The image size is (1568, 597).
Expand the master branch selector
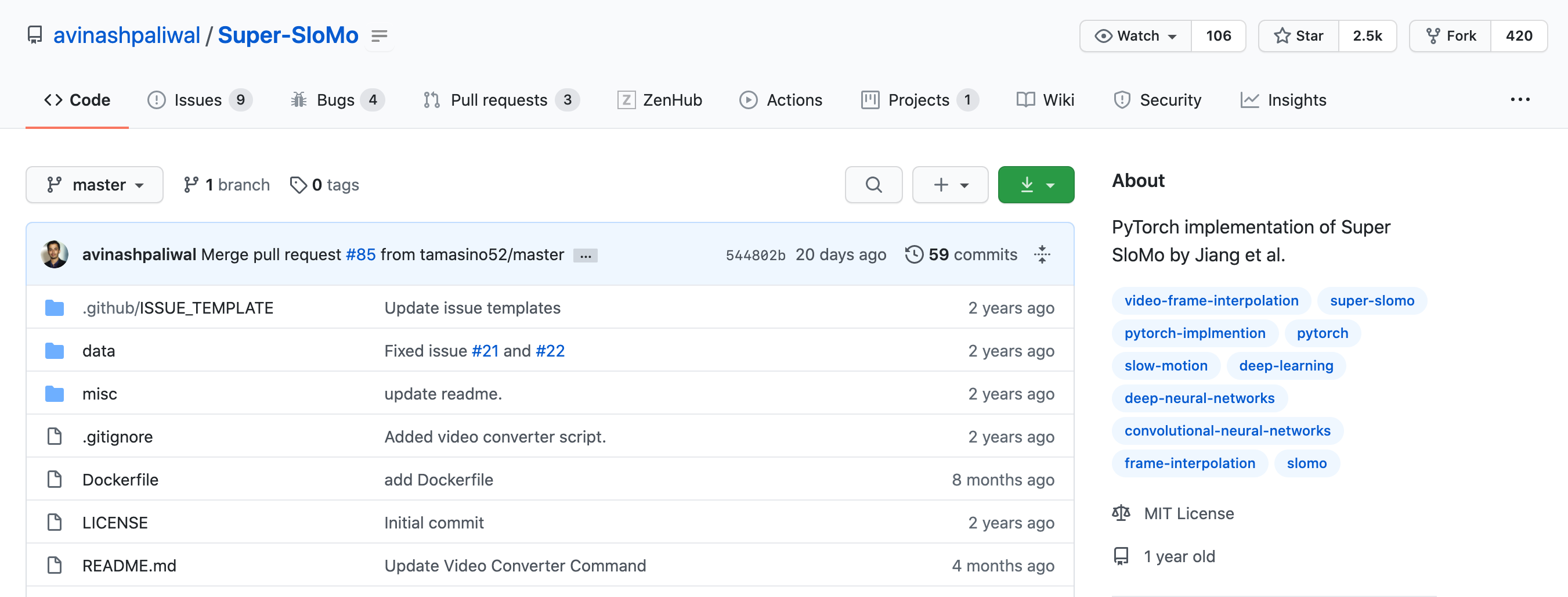tap(95, 185)
